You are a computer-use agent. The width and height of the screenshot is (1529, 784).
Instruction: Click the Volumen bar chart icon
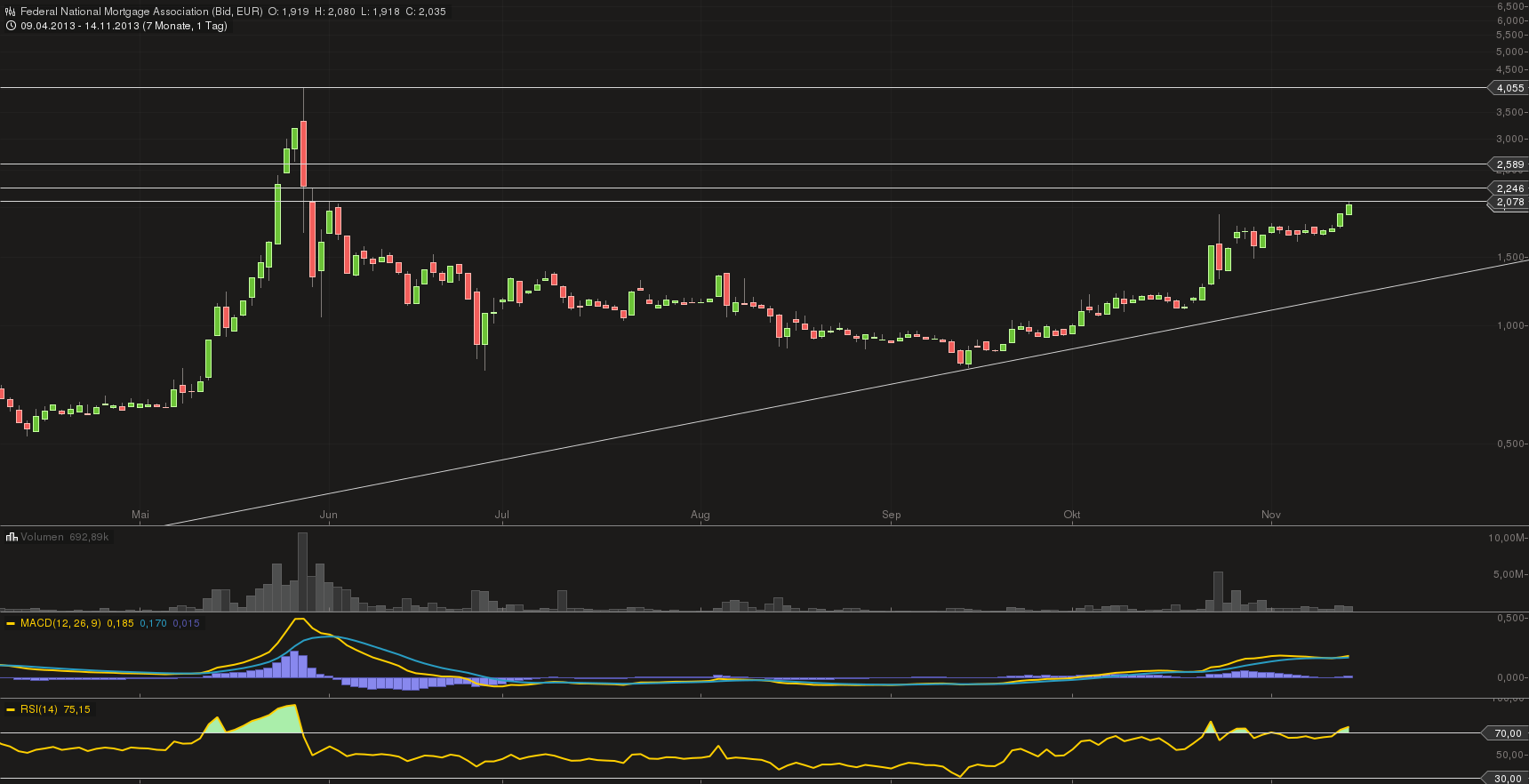click(12, 537)
